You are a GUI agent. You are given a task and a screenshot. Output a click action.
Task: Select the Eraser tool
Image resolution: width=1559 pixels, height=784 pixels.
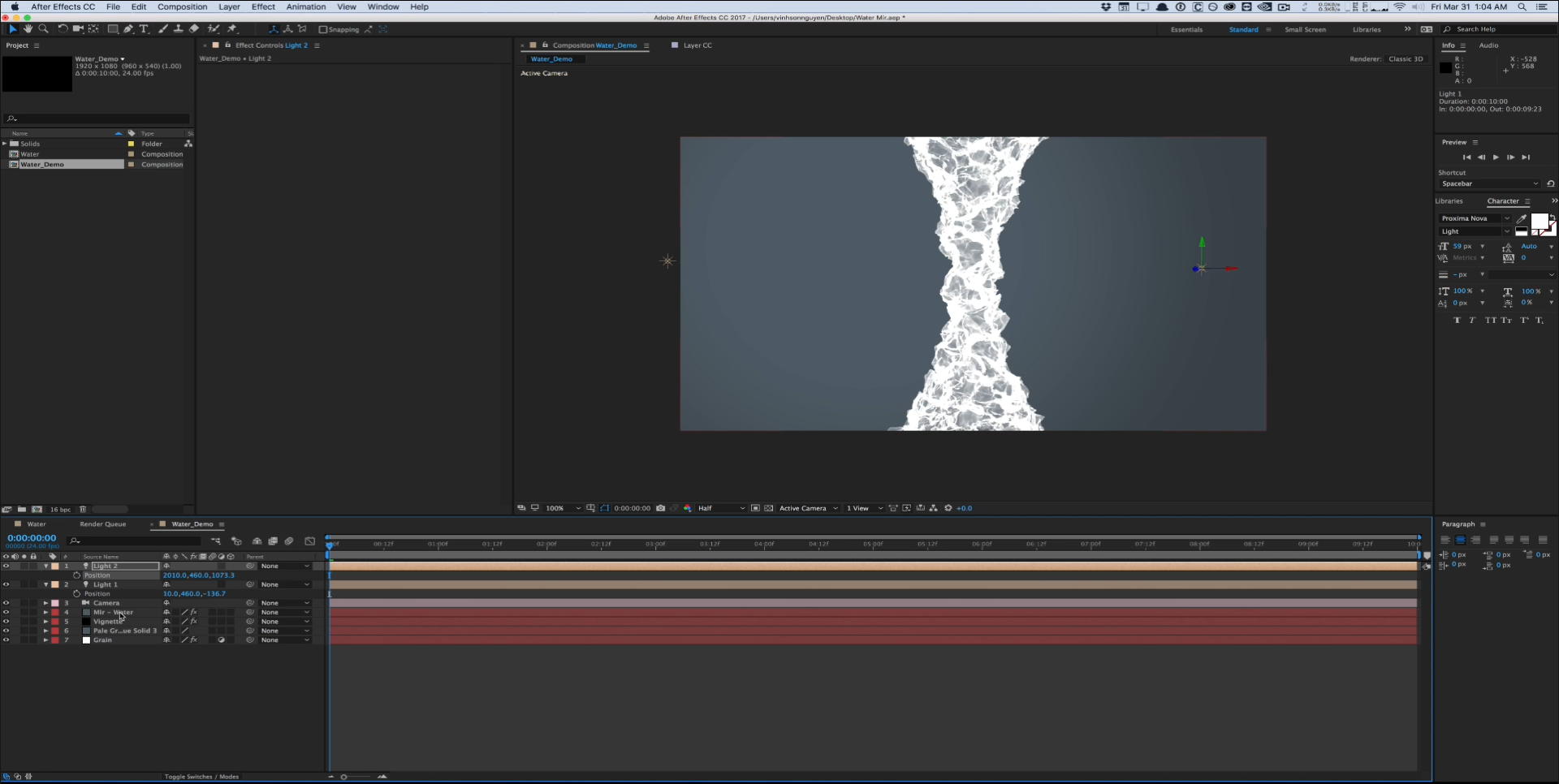[x=194, y=29]
